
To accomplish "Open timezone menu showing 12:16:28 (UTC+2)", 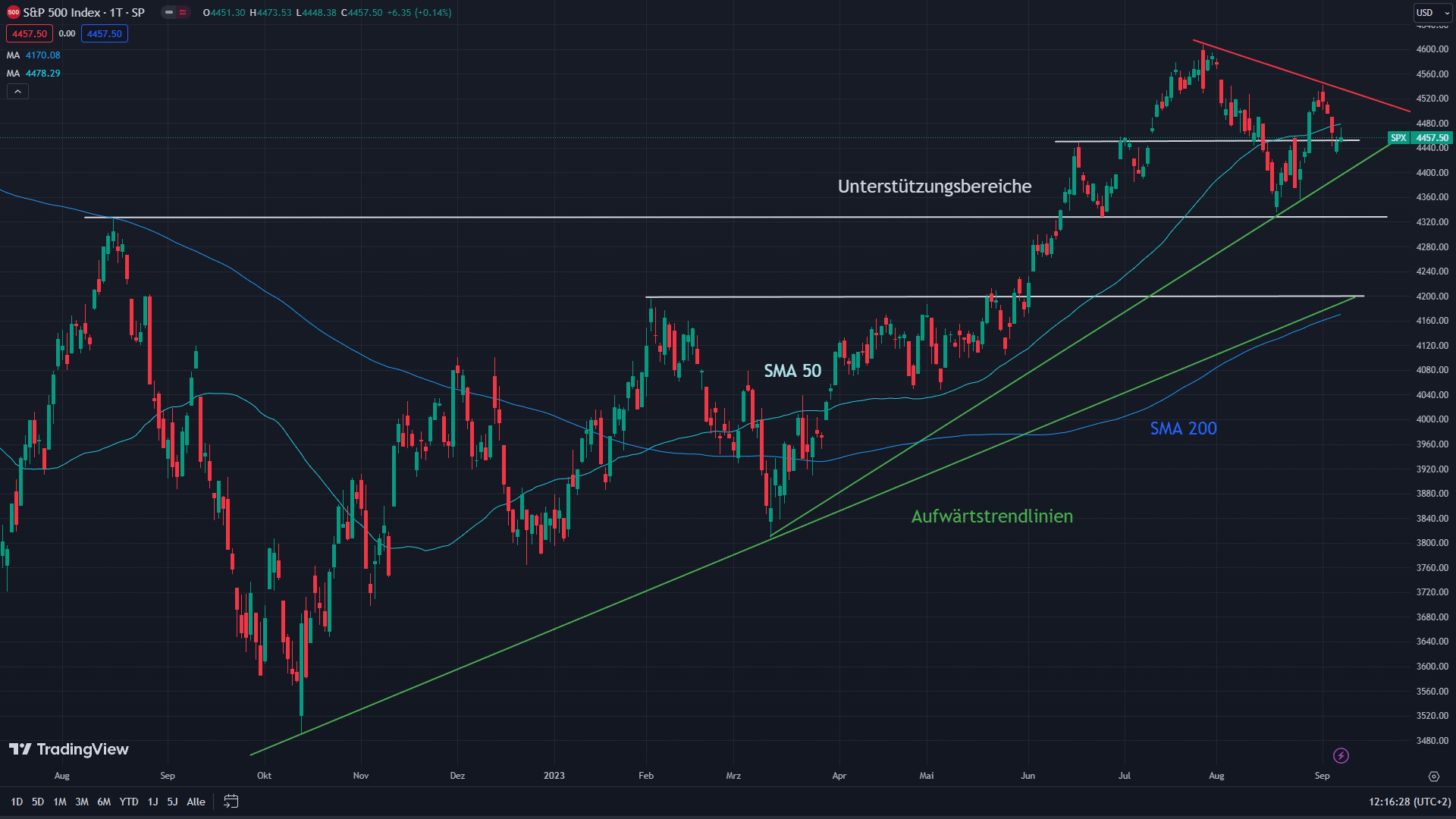I will 1410,802.
